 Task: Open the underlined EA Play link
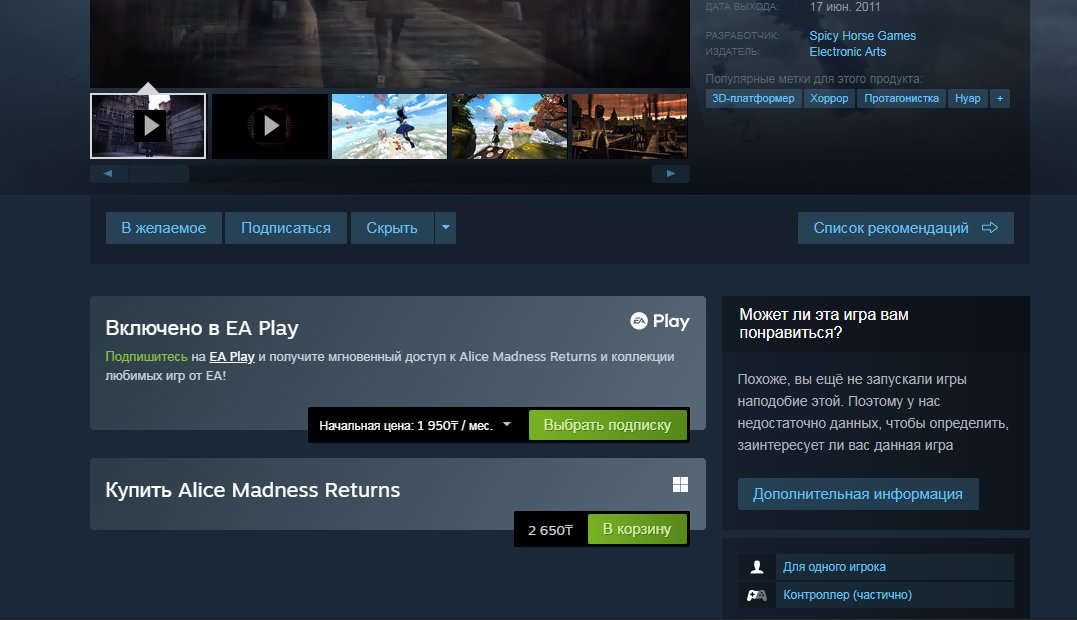pos(231,356)
